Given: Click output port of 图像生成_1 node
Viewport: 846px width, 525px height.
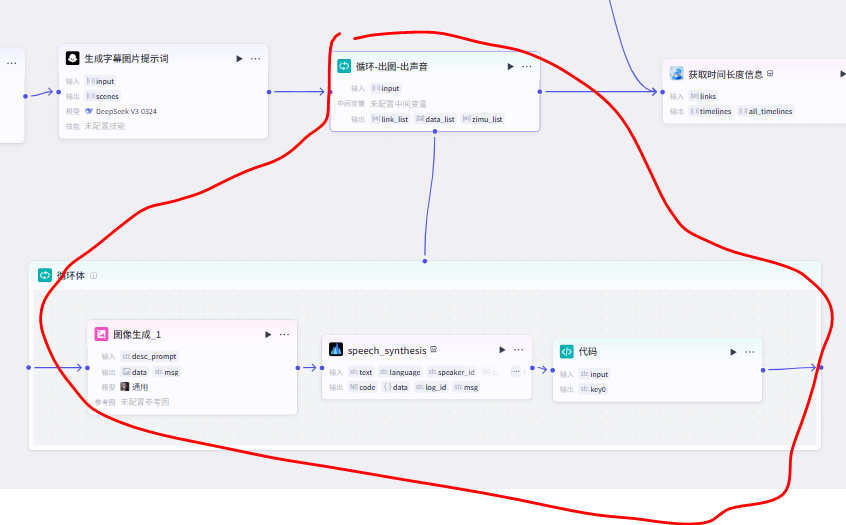Looking at the screenshot, I should (x=298, y=367).
